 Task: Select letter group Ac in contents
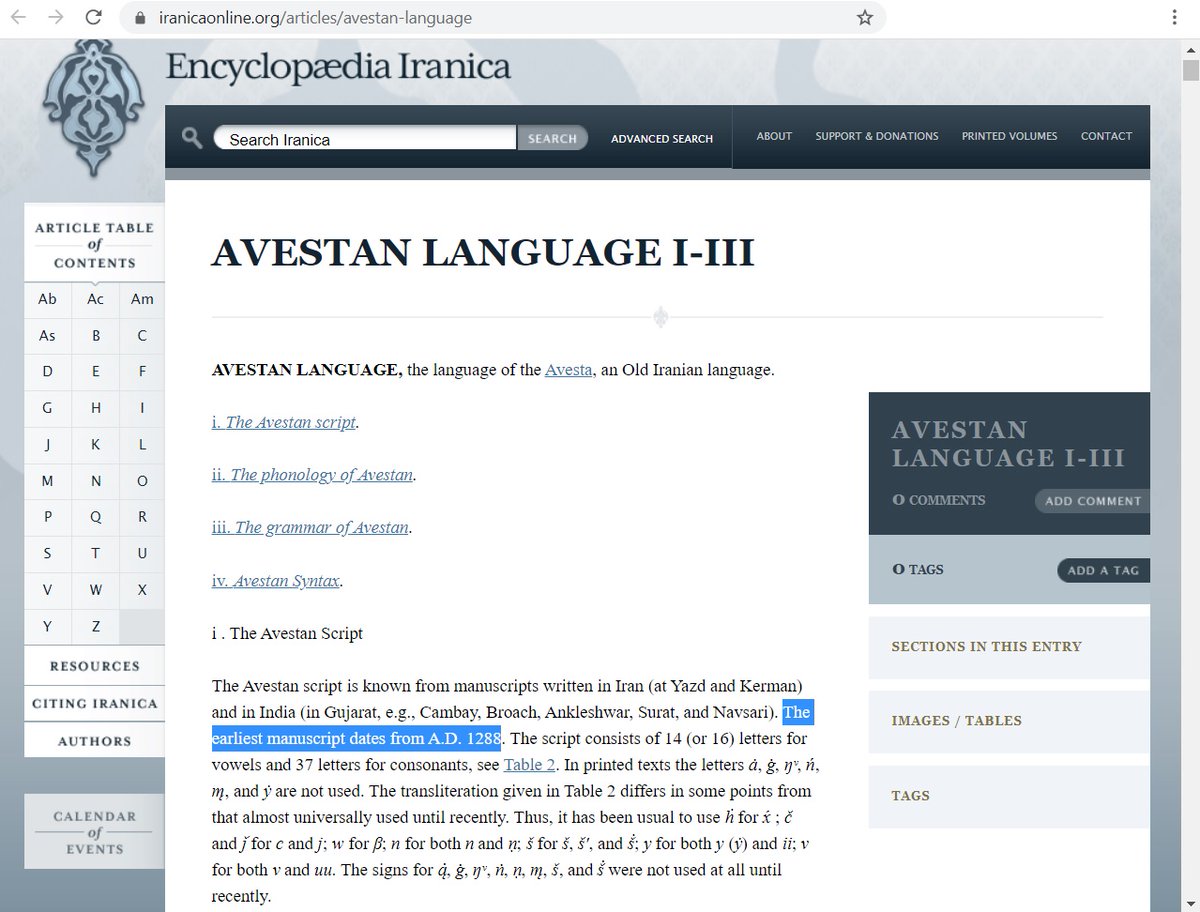(96, 299)
